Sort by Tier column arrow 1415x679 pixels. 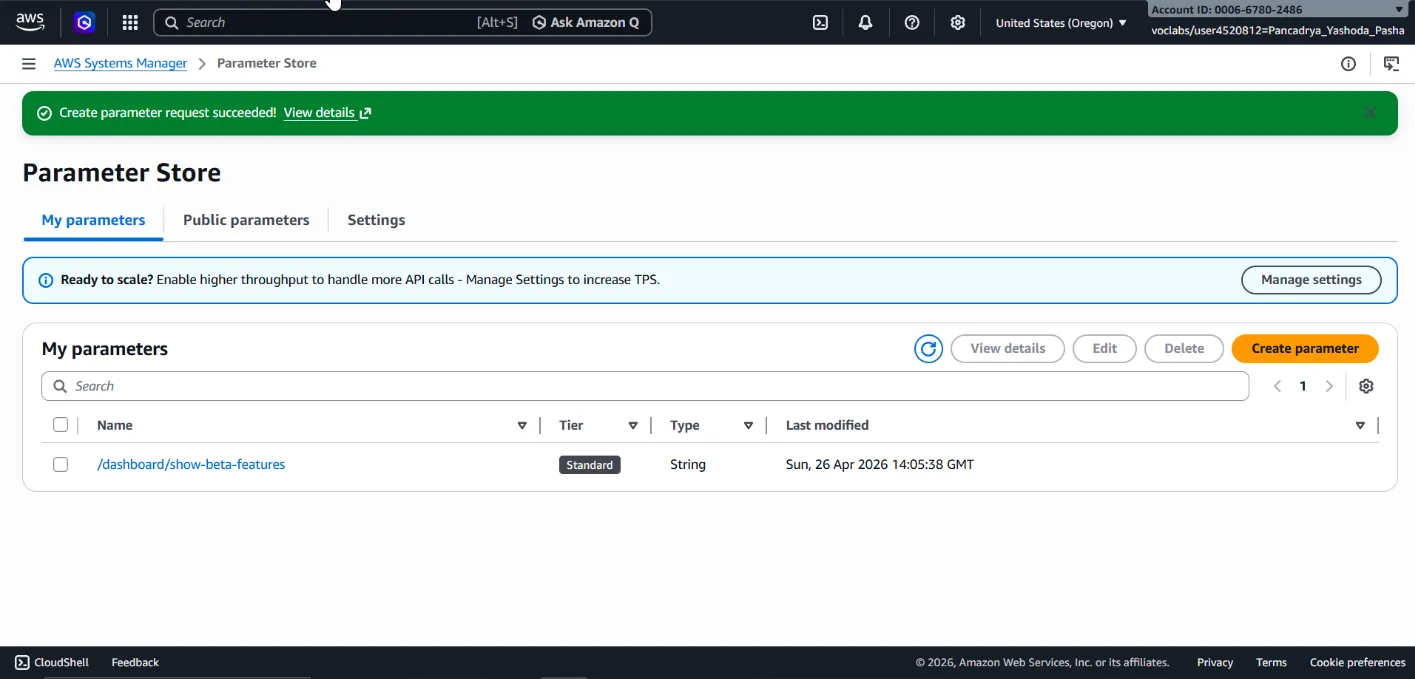[x=633, y=426]
